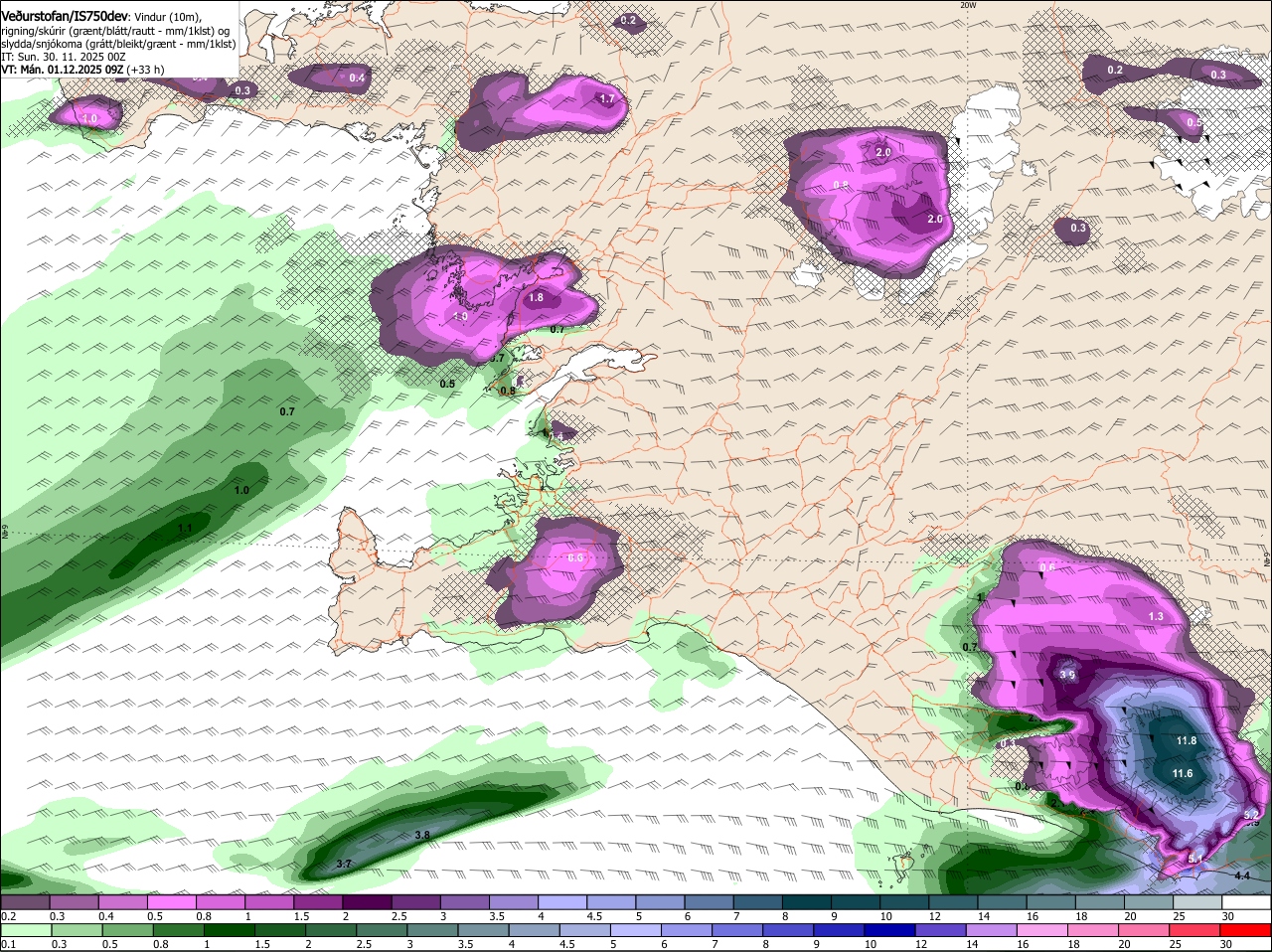1272x952 pixels.
Task: Click the 1.3 value in southeast snow area
Action: [1156, 617]
